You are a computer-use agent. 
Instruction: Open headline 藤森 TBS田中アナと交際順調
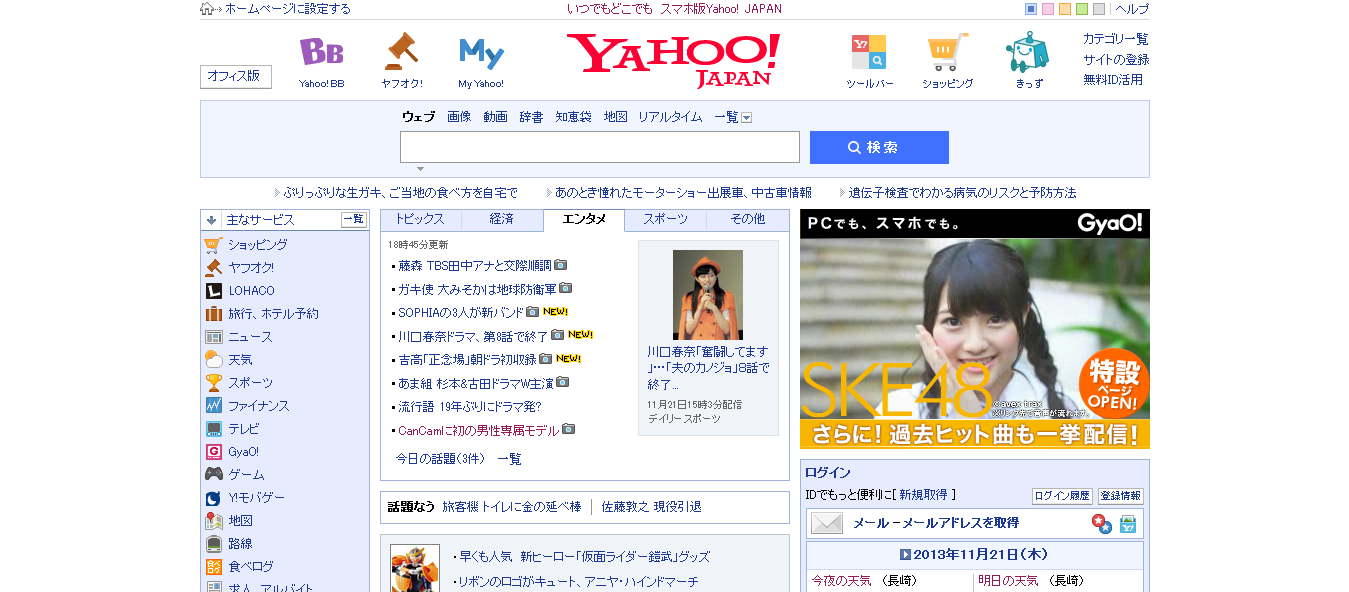pos(475,266)
